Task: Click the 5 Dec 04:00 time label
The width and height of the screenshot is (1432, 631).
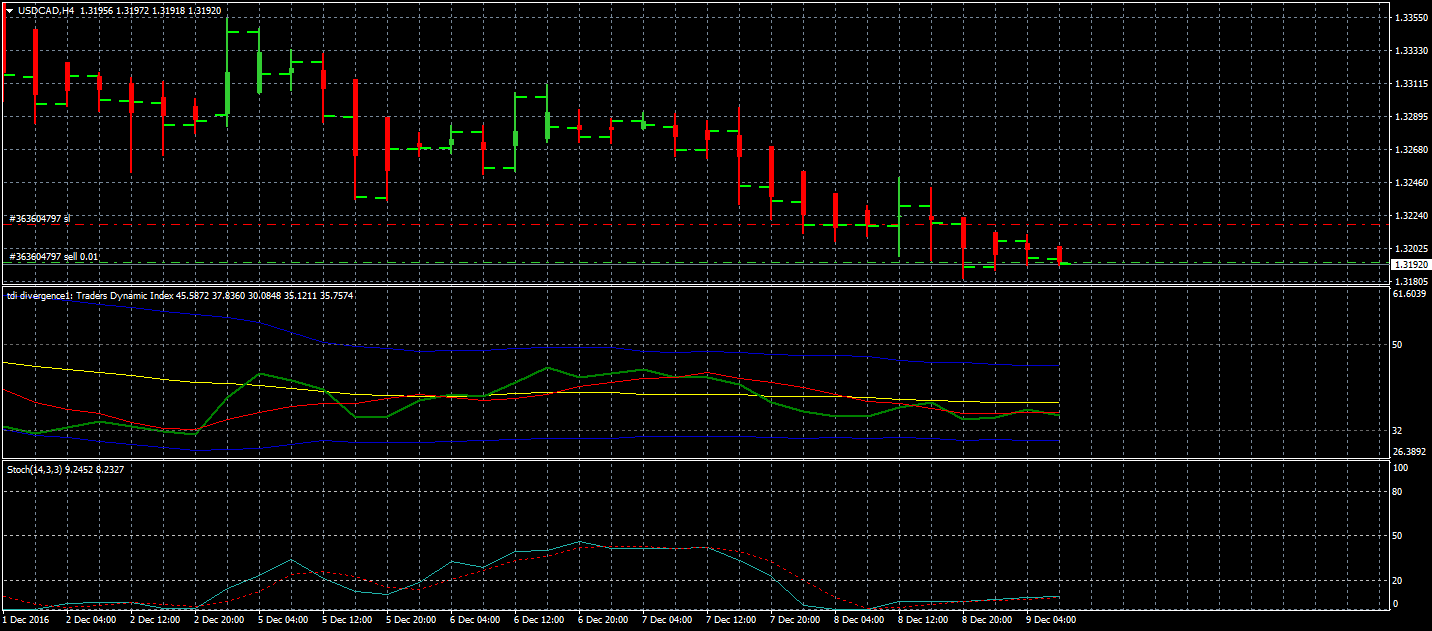Action: coord(283,620)
